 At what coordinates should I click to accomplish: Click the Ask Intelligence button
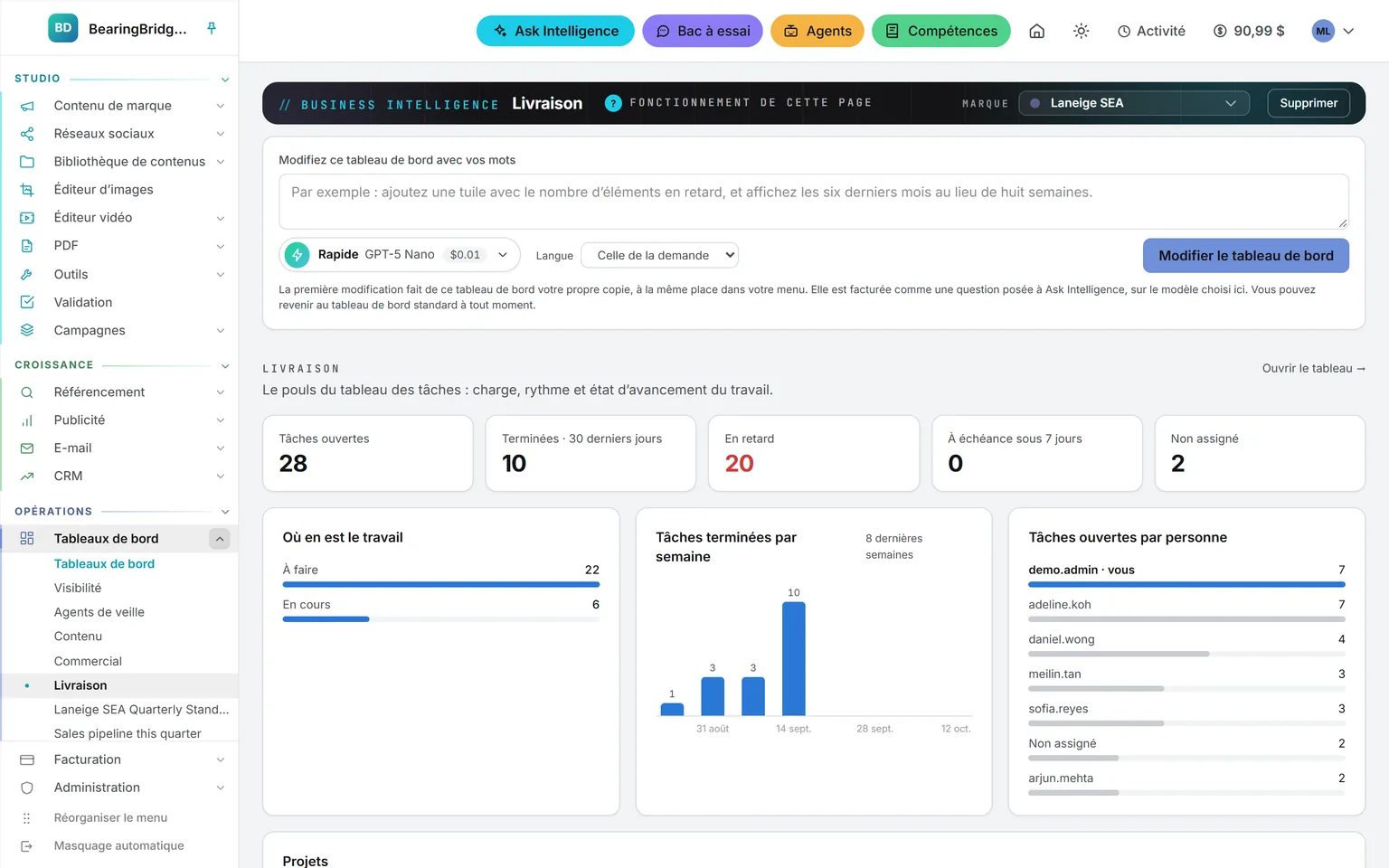point(555,31)
